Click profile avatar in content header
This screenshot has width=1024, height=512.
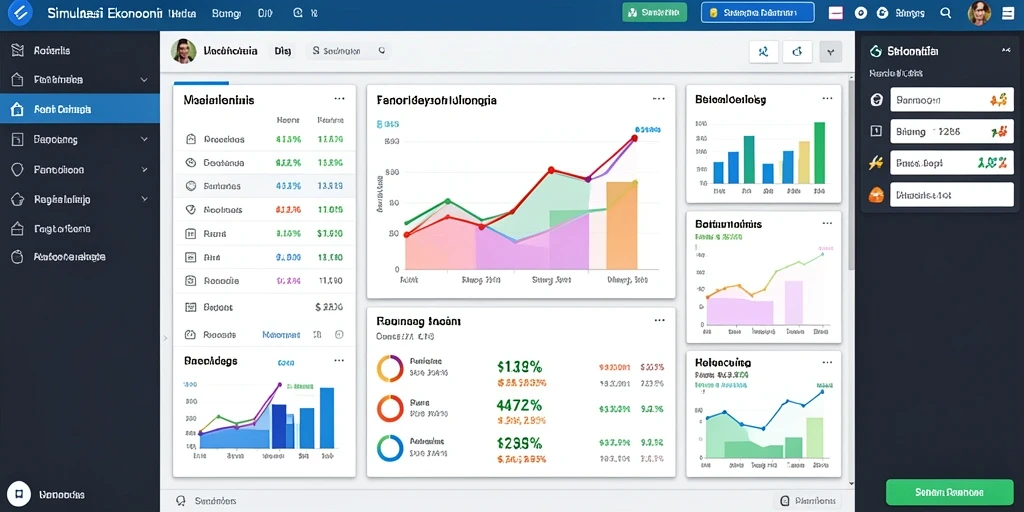coord(184,50)
